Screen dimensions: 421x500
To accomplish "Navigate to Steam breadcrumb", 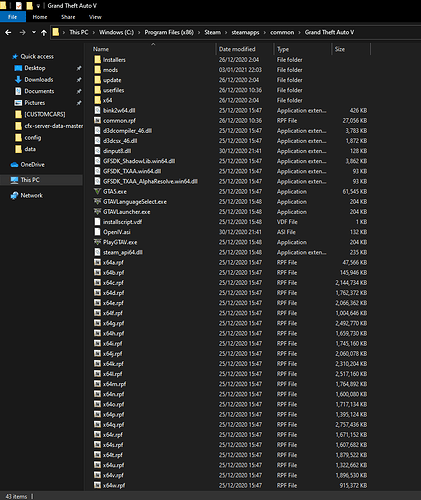I will pos(212,32).
